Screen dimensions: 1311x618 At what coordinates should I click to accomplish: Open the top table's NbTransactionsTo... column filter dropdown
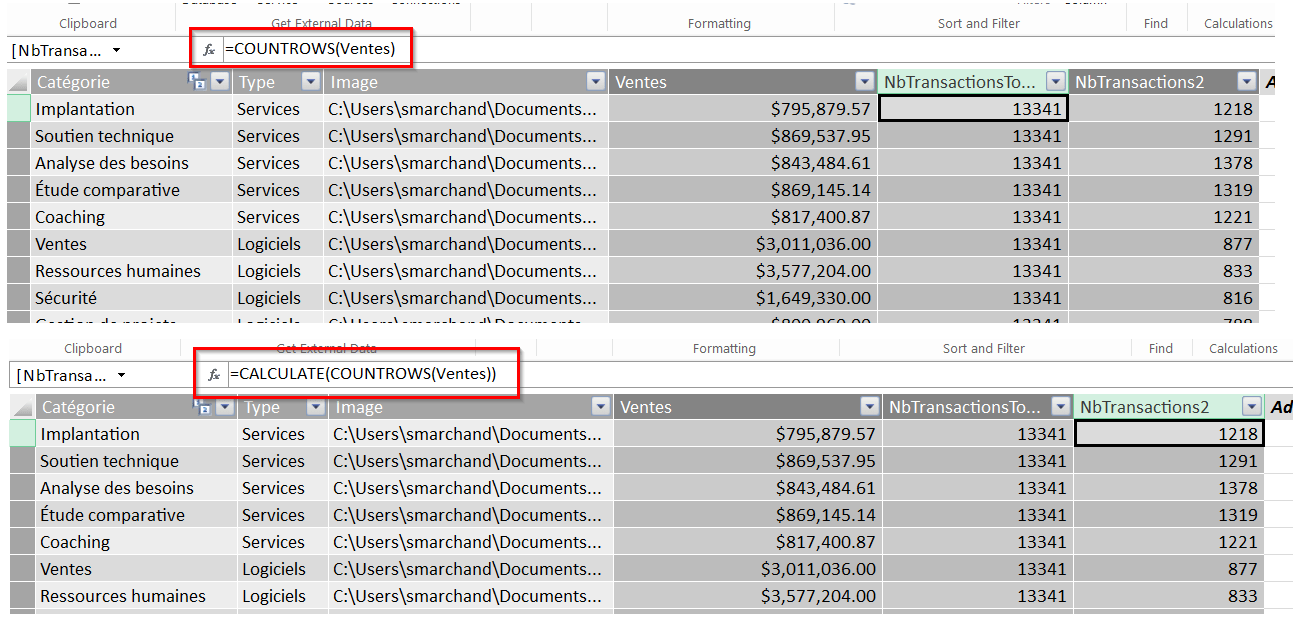point(1055,83)
